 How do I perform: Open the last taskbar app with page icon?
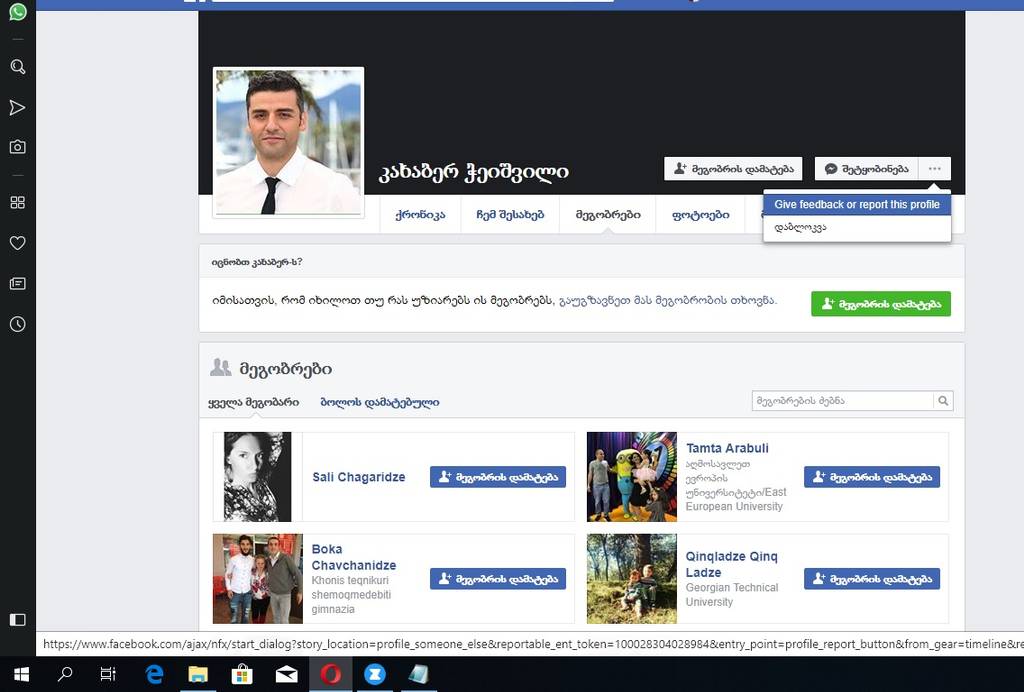coord(418,674)
